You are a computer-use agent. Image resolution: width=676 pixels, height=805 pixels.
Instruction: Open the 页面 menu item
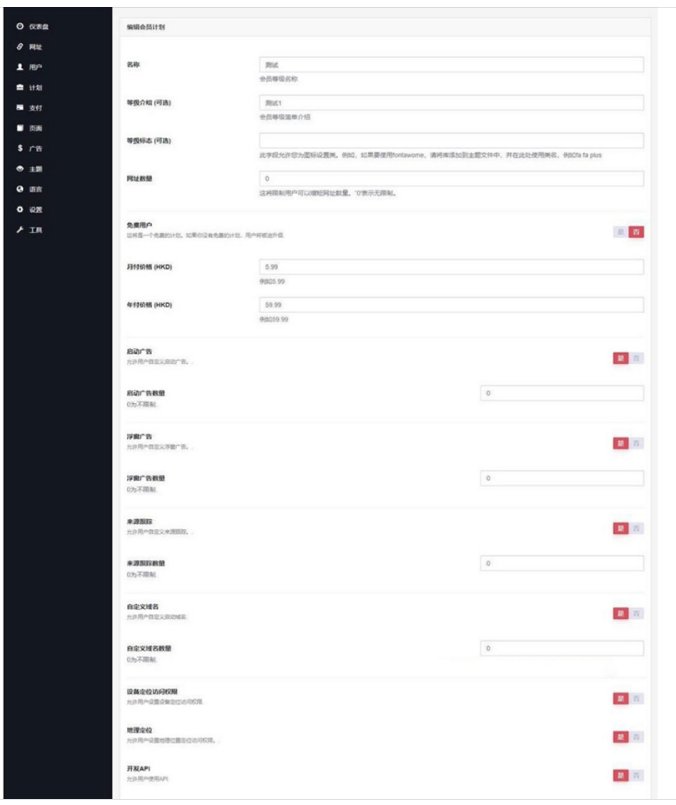tap(35, 128)
